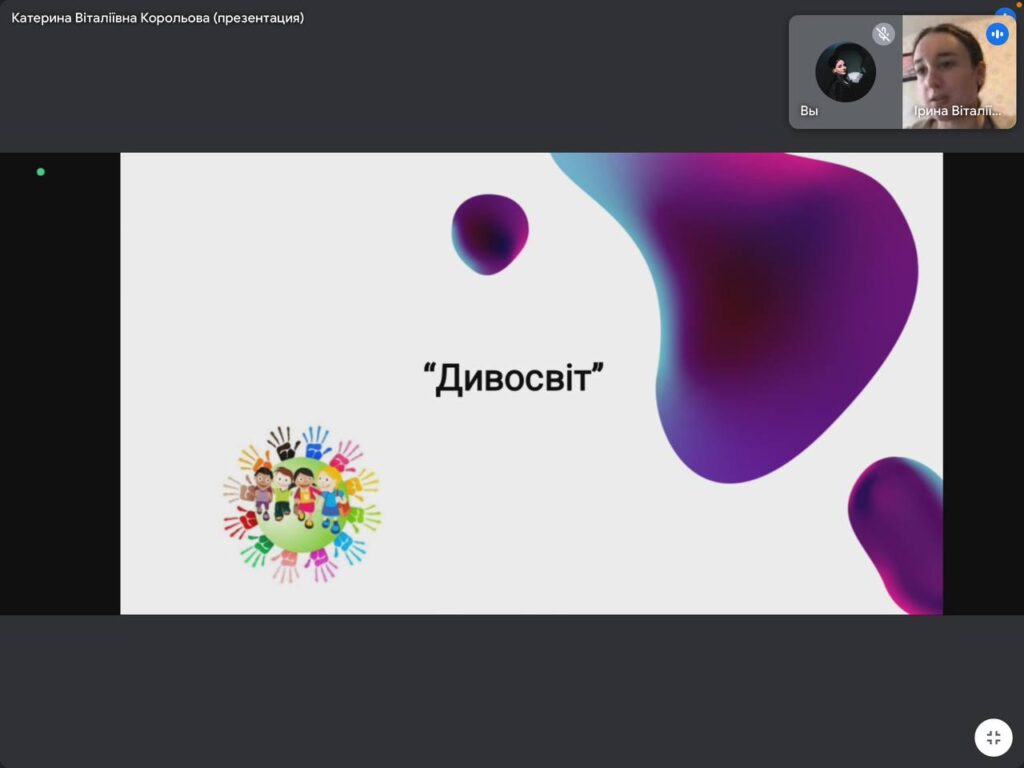Screen dimensions: 1024x768
Task: Click the empty dark area below the presentation
Action: [500, 690]
